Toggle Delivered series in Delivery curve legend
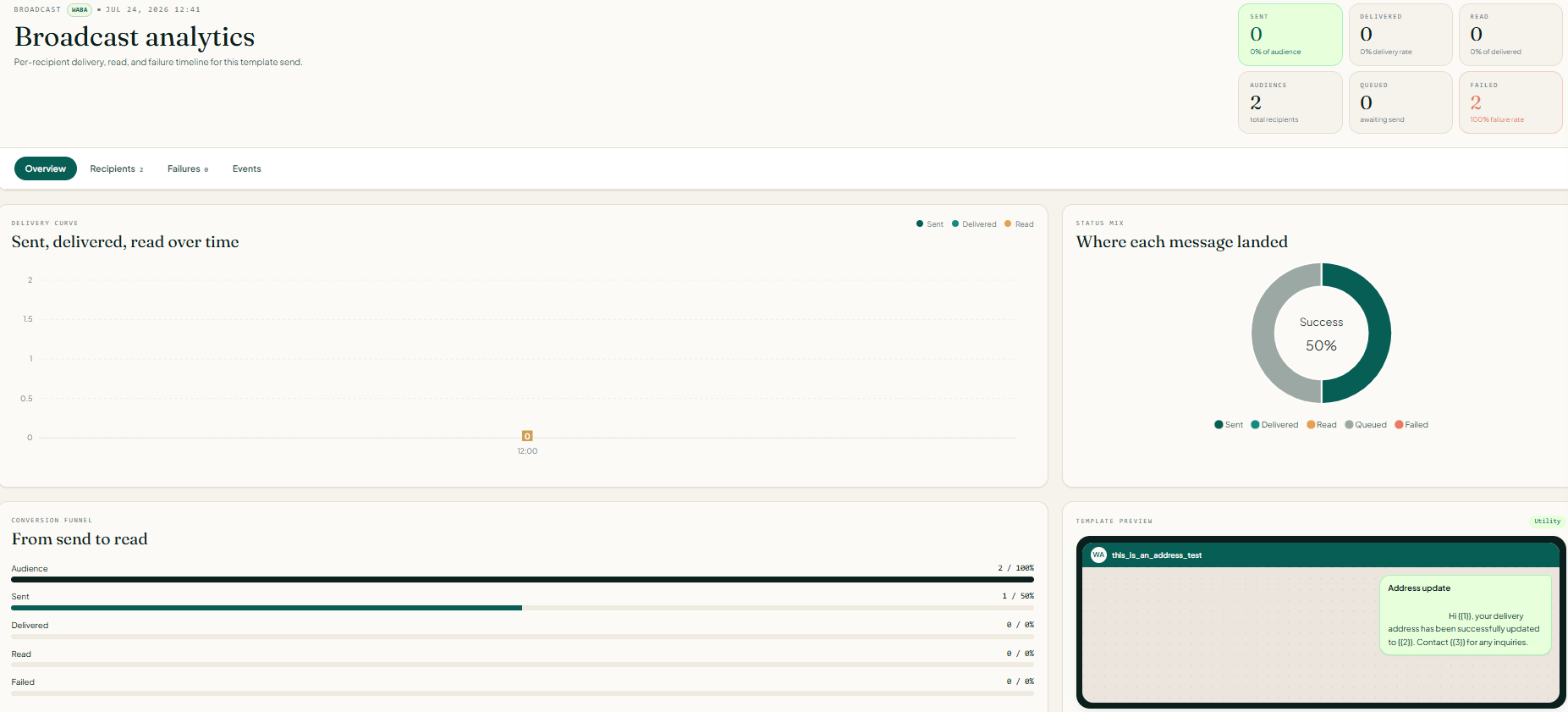Viewport: 1568px width, 712px height. coord(974,224)
